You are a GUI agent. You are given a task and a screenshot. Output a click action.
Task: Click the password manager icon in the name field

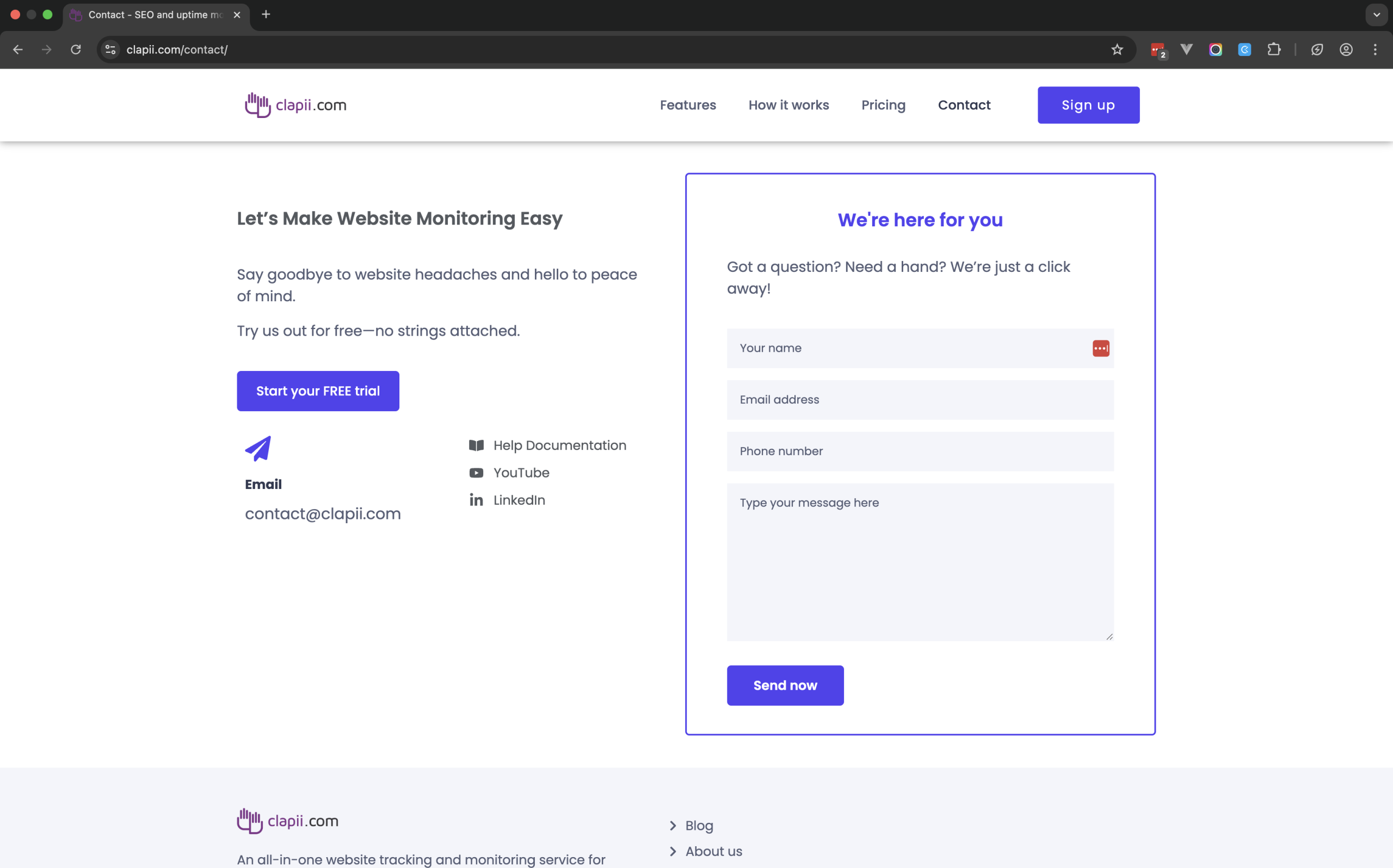point(1101,349)
